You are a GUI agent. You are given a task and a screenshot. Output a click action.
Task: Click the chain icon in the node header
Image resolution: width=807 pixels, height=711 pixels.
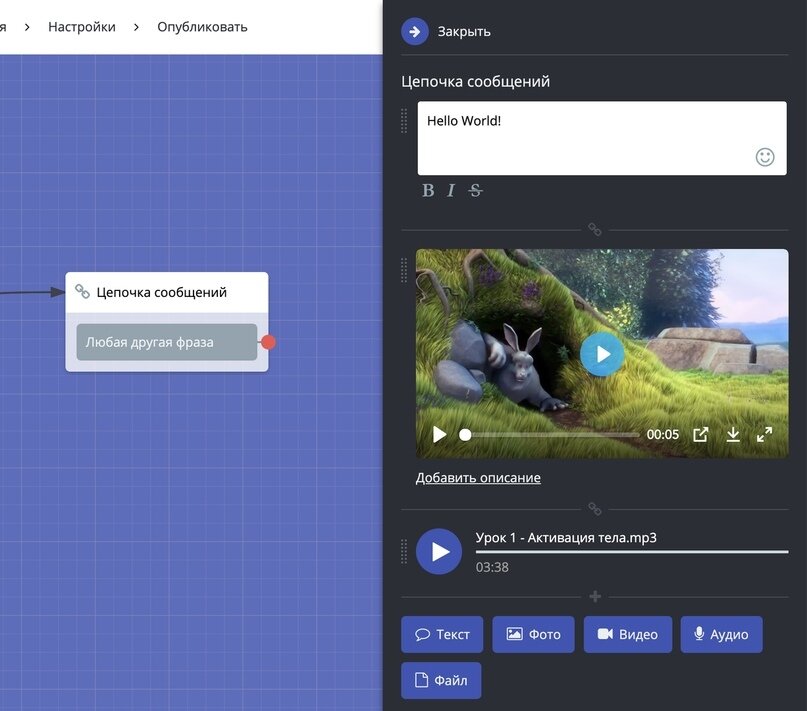pyautogui.click(x=82, y=291)
